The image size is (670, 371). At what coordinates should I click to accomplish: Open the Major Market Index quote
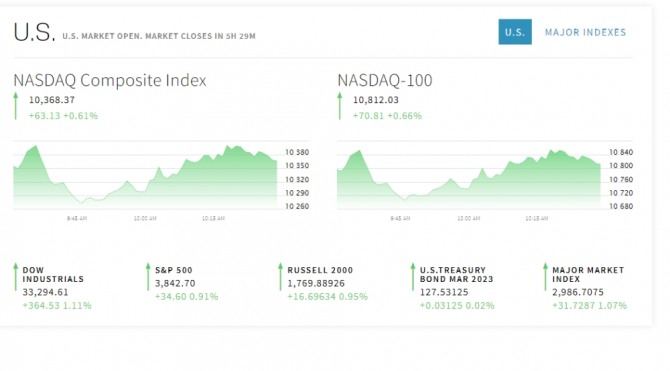pos(588,274)
